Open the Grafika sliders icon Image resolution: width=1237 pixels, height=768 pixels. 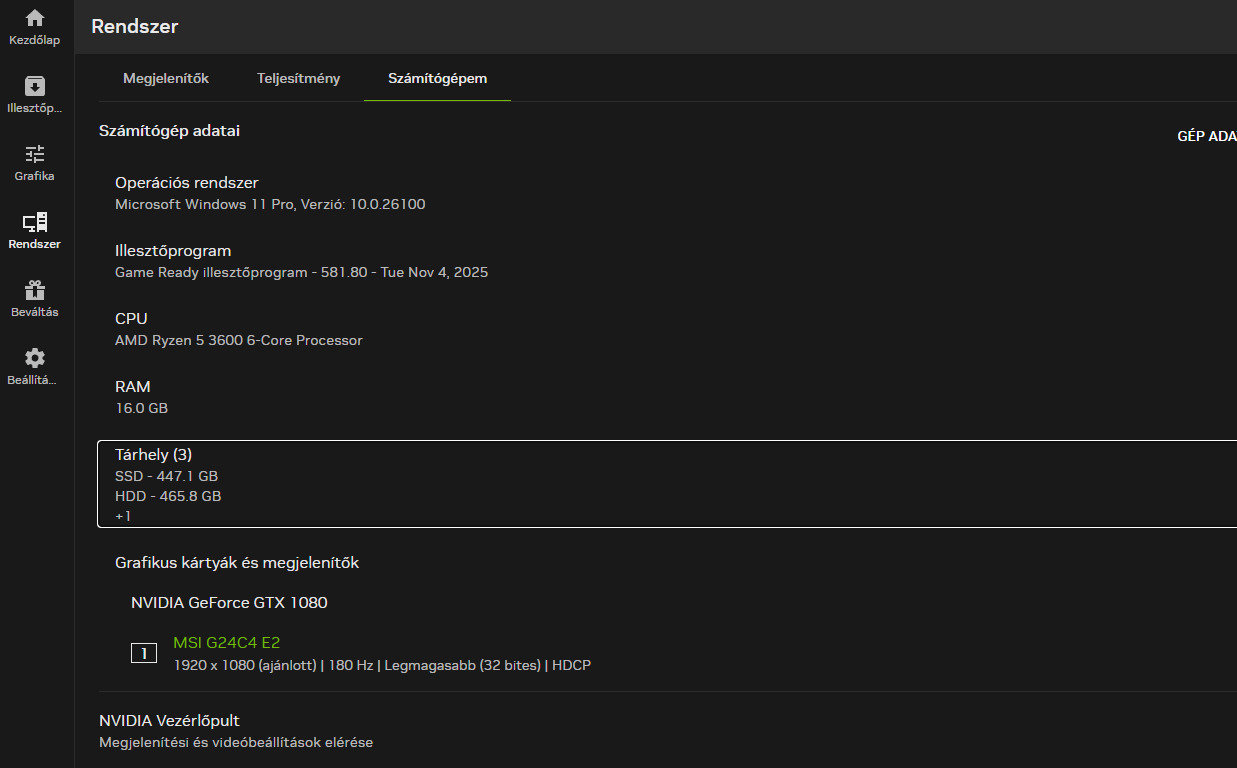pyautogui.click(x=35, y=155)
